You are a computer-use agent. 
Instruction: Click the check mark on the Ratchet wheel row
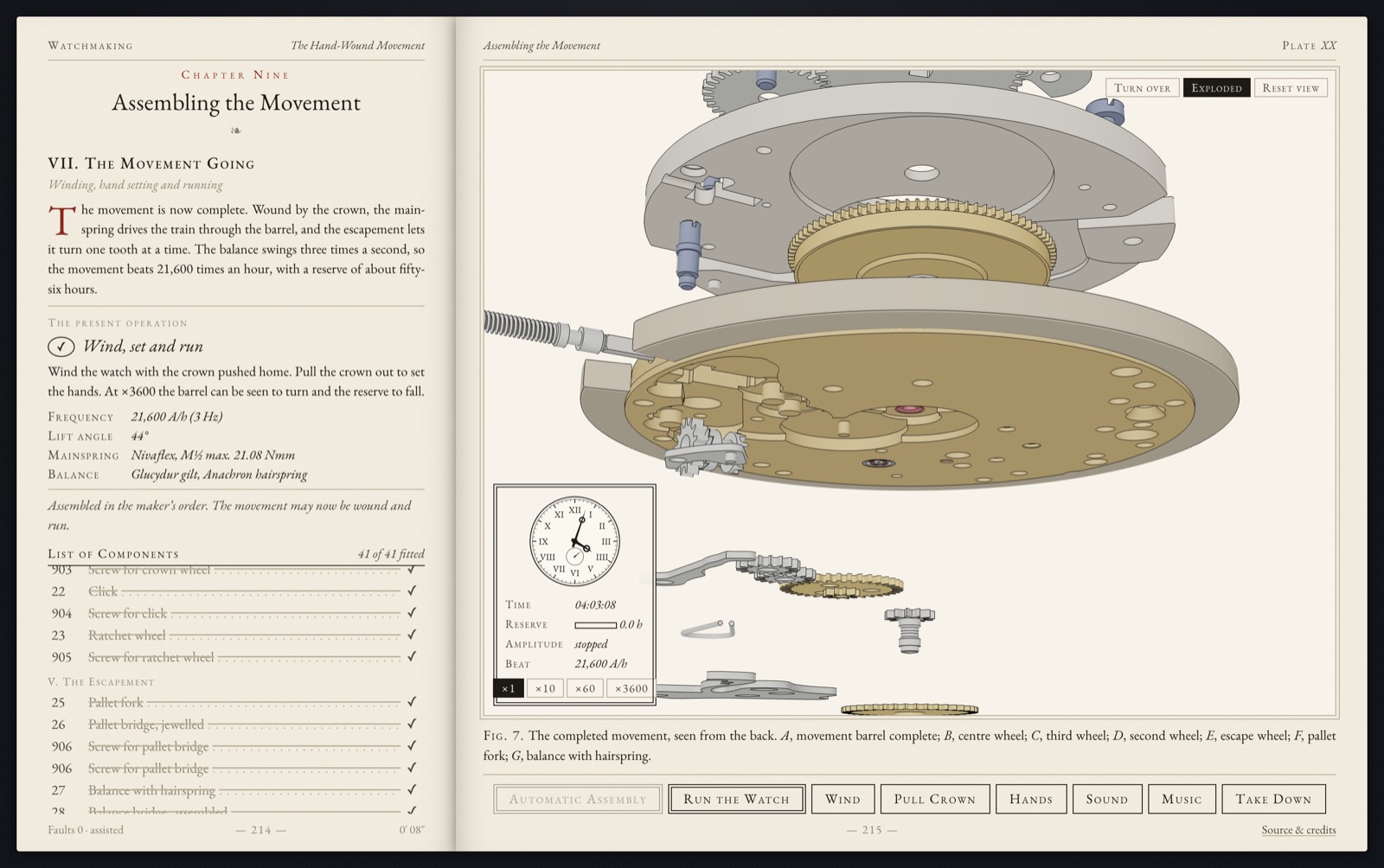click(x=412, y=635)
